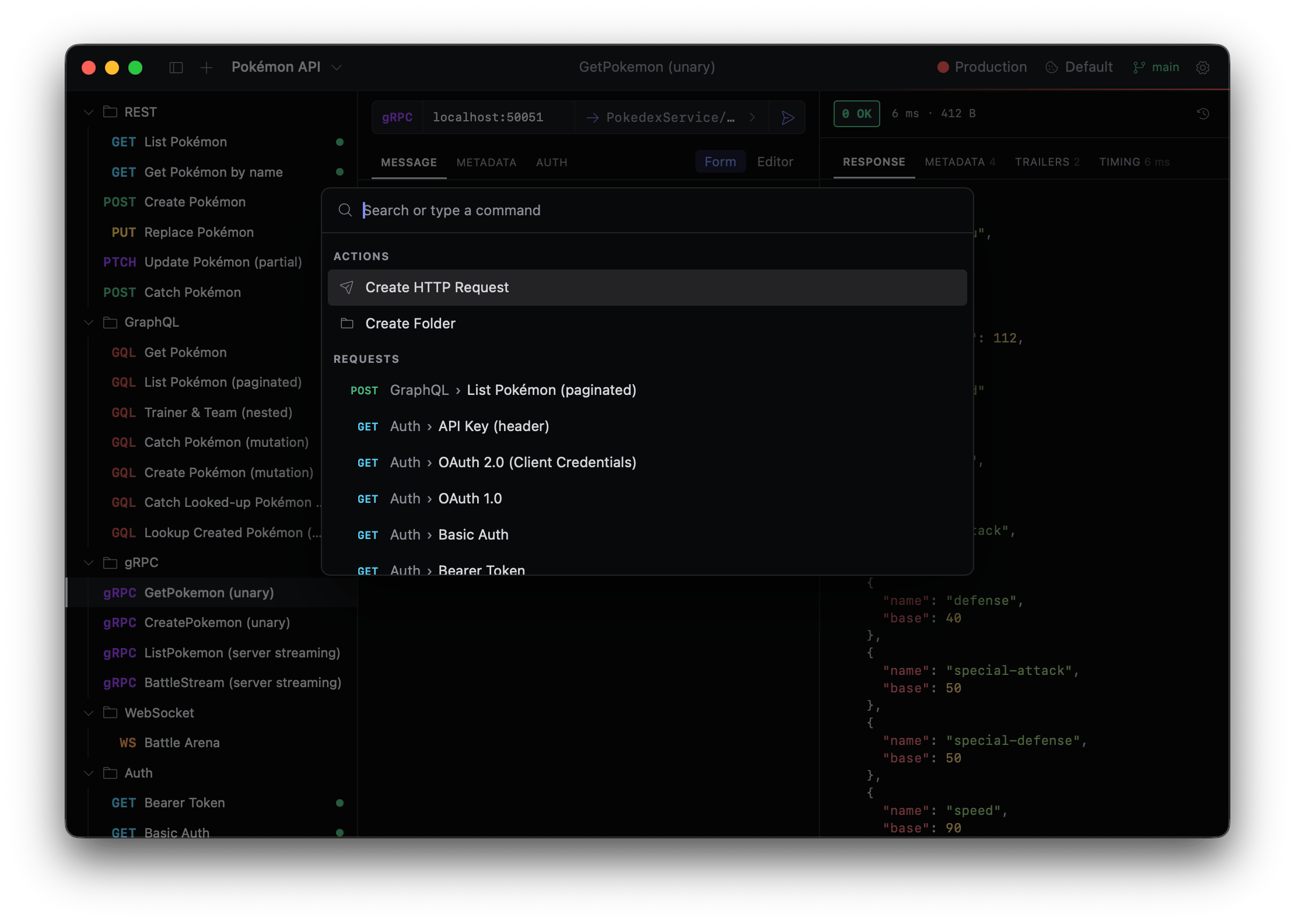Switch to the AUTH tab

[x=552, y=162]
